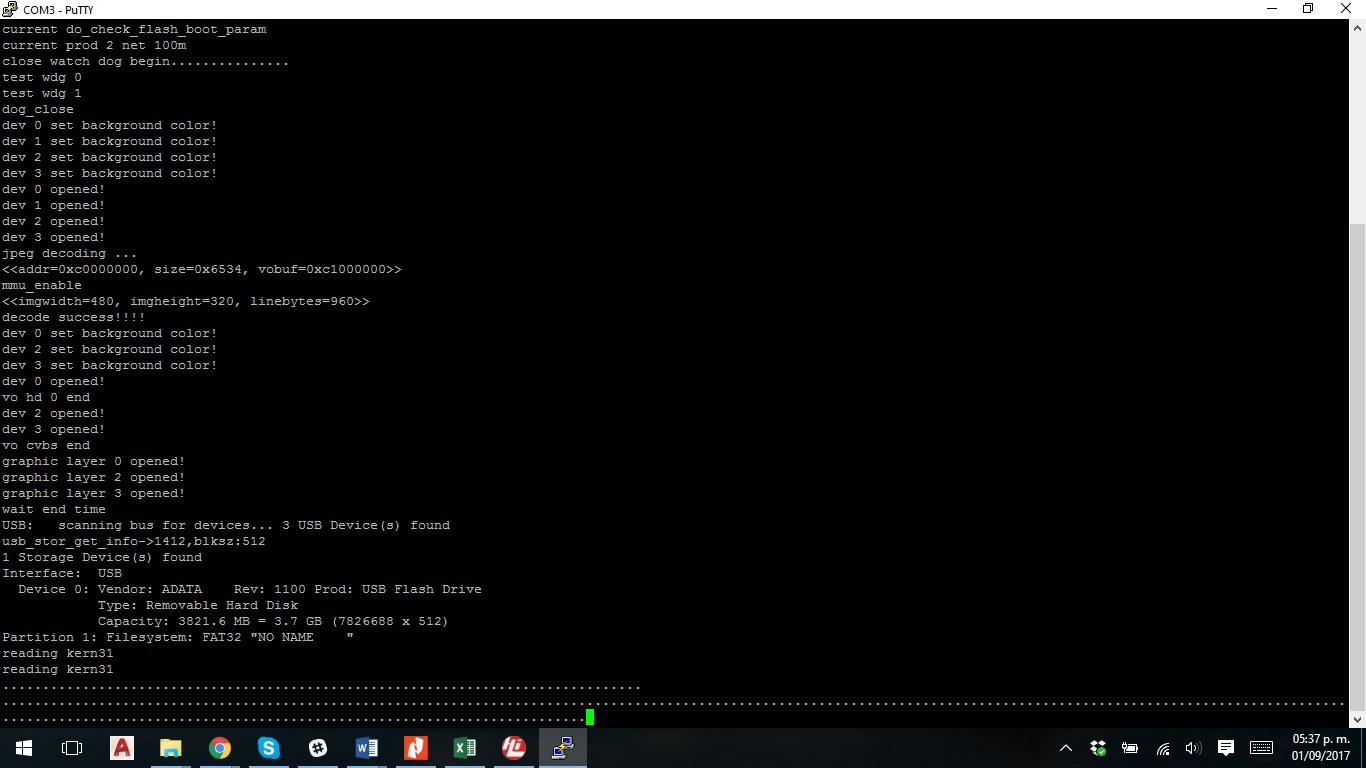Screen dimensions: 1366x768
Task: Click the COM3 - PuTTY title text
Action: pos(58,10)
